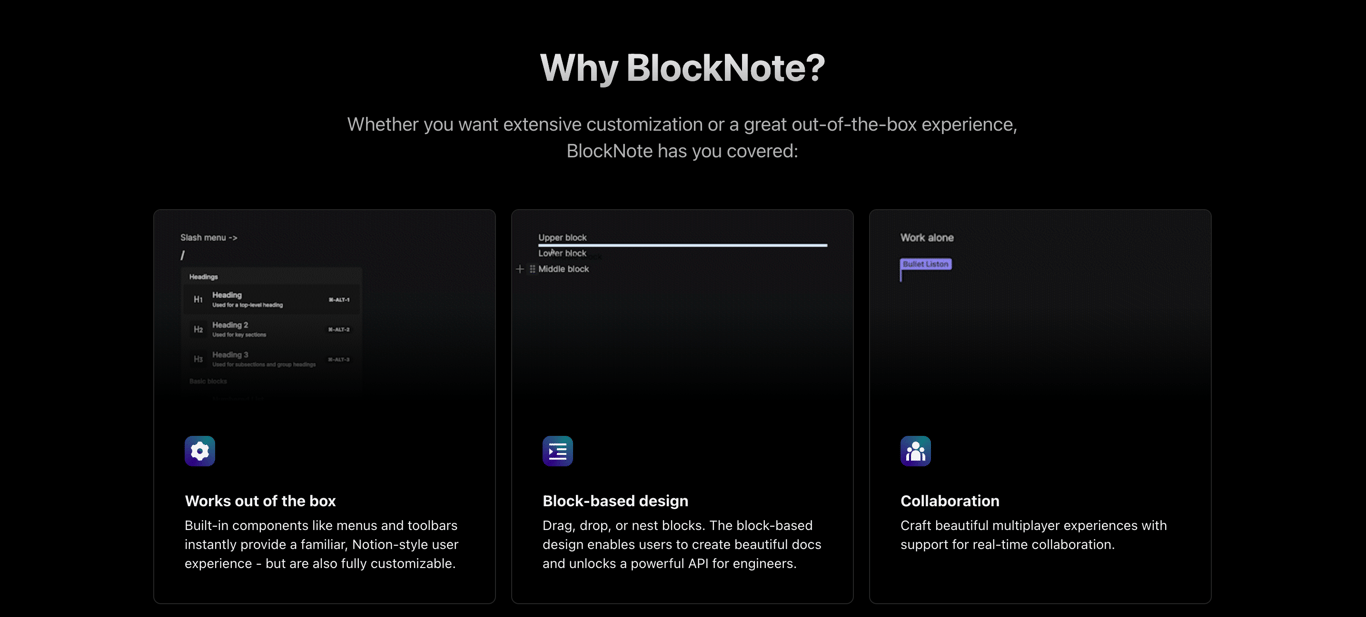Image resolution: width=1366 pixels, height=617 pixels.
Task: Click the Lower block text line
Action: coord(563,254)
